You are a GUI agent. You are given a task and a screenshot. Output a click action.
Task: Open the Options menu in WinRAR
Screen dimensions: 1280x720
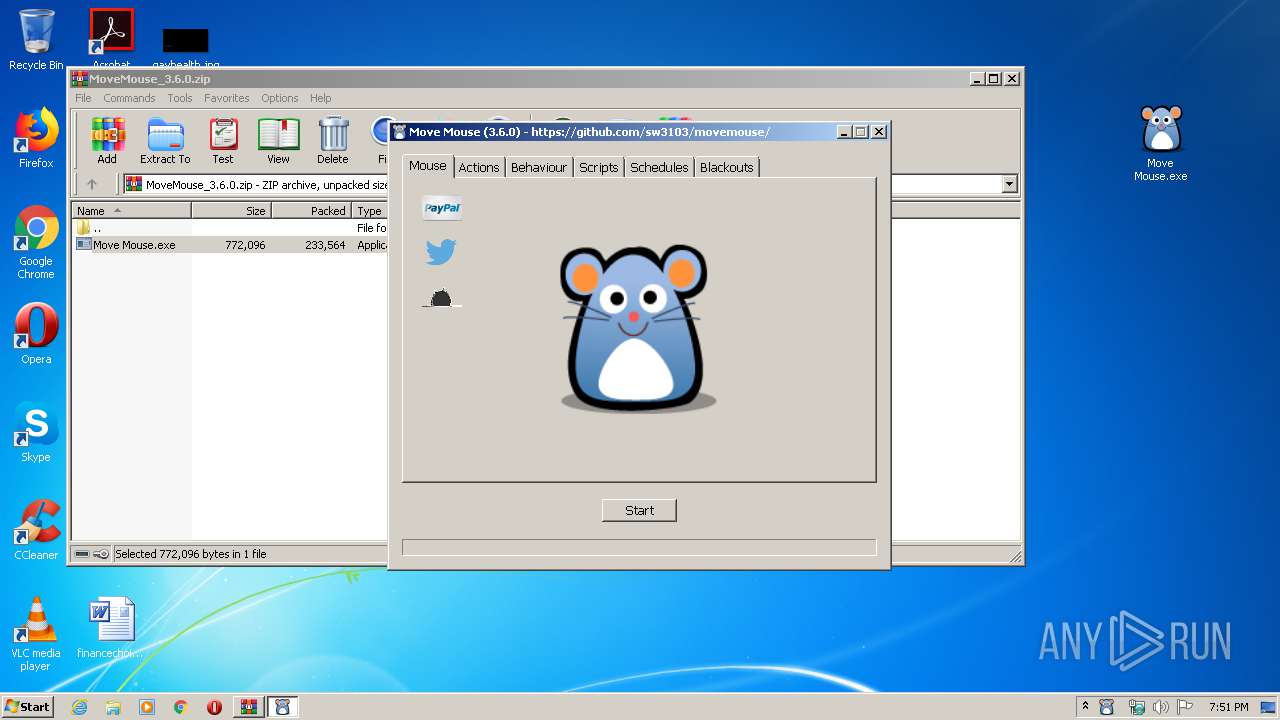tap(280, 98)
